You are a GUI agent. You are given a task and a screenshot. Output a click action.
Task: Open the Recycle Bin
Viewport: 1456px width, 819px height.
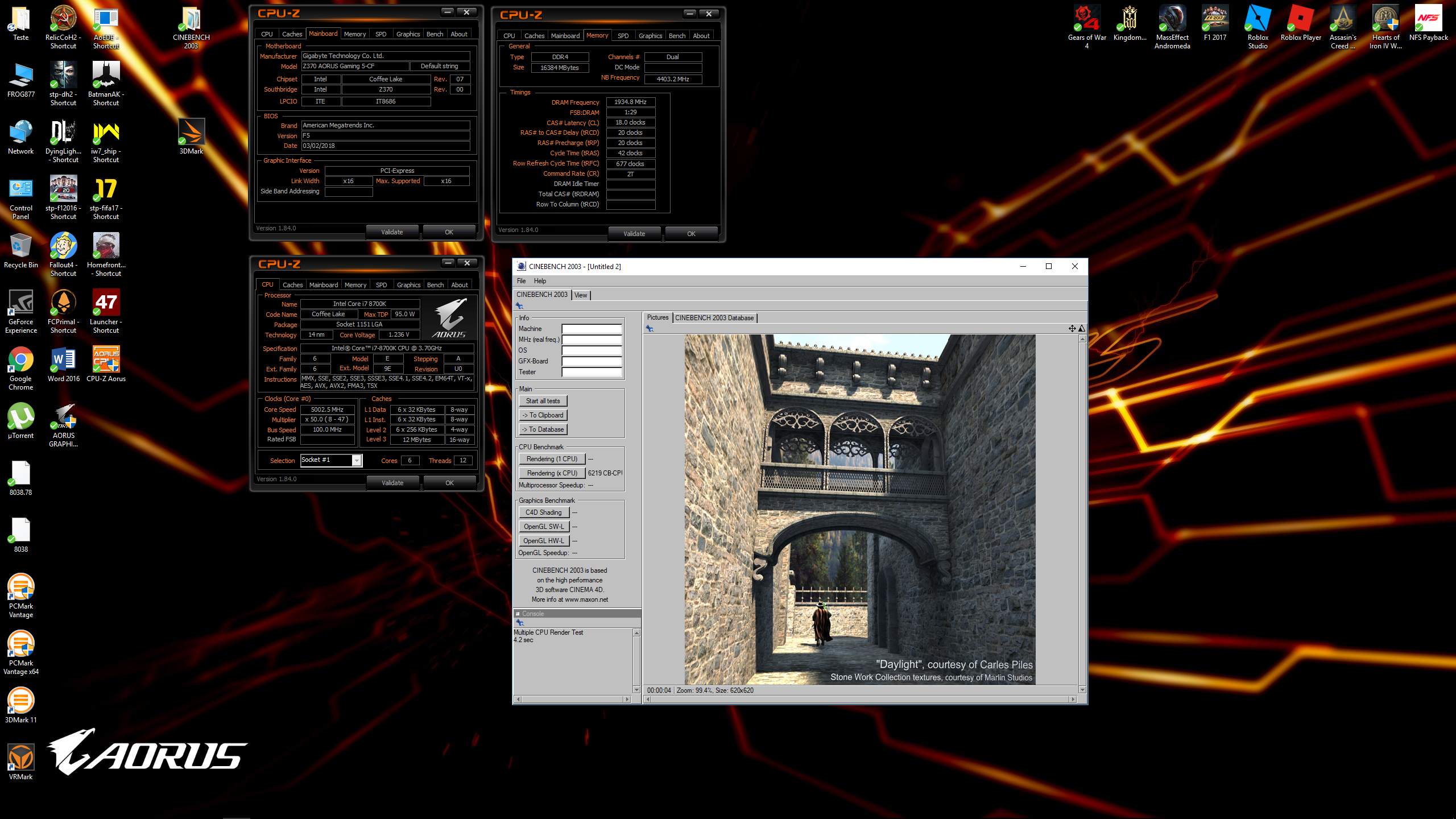[21, 251]
